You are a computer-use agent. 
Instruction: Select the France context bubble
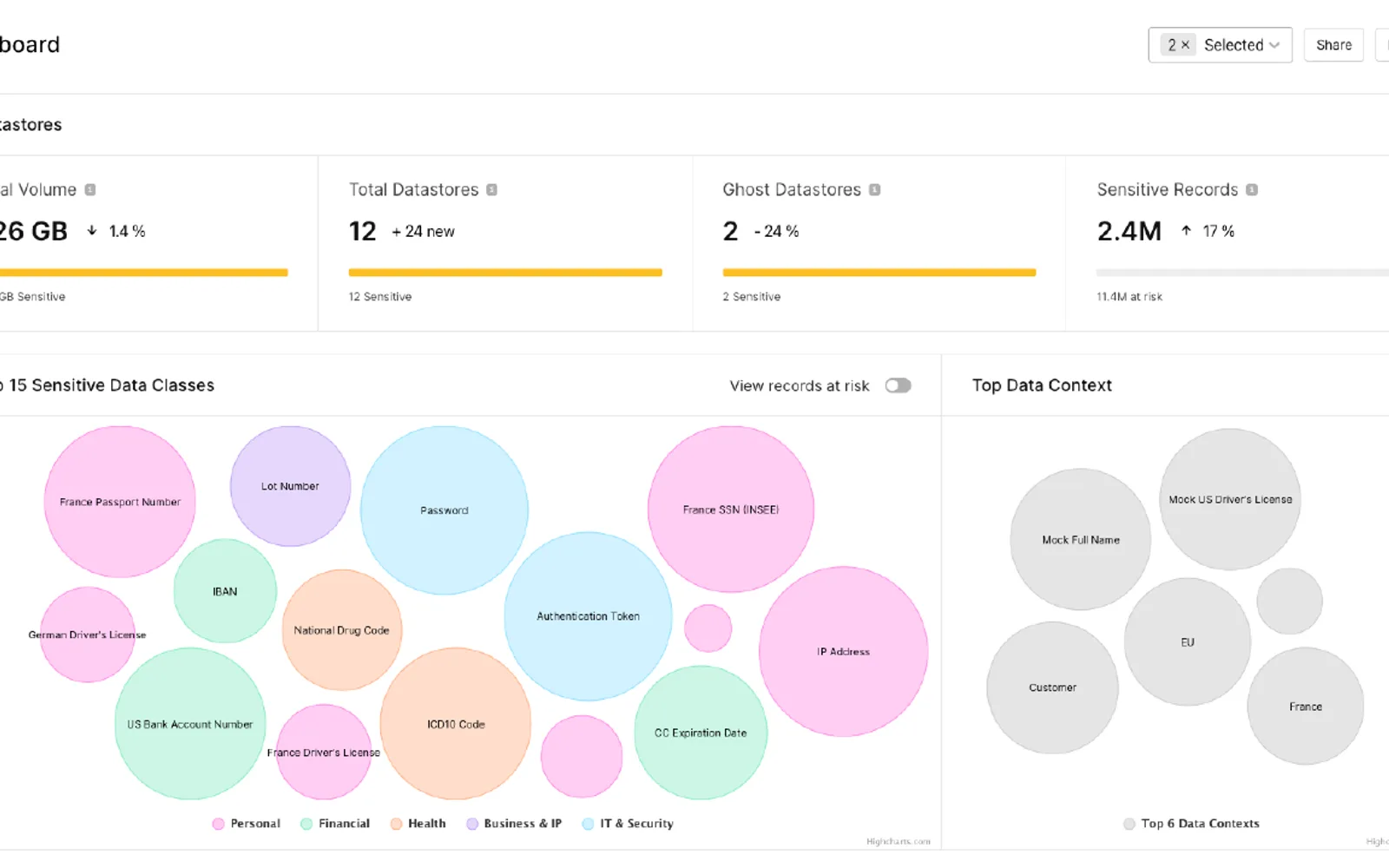[x=1306, y=707]
